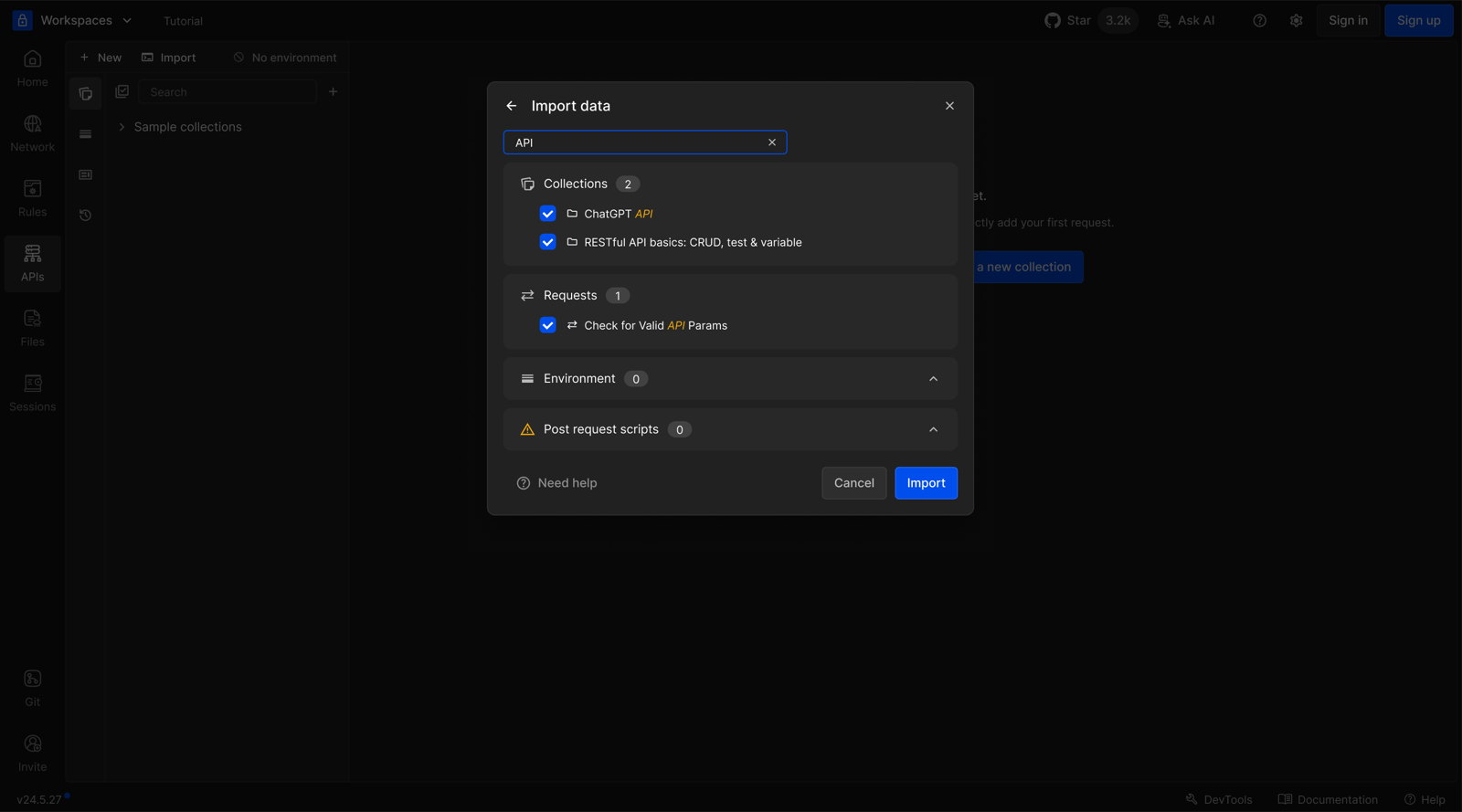Click request icon beside Check for Valid API Params
The height and width of the screenshot is (812, 1462).
572,325
